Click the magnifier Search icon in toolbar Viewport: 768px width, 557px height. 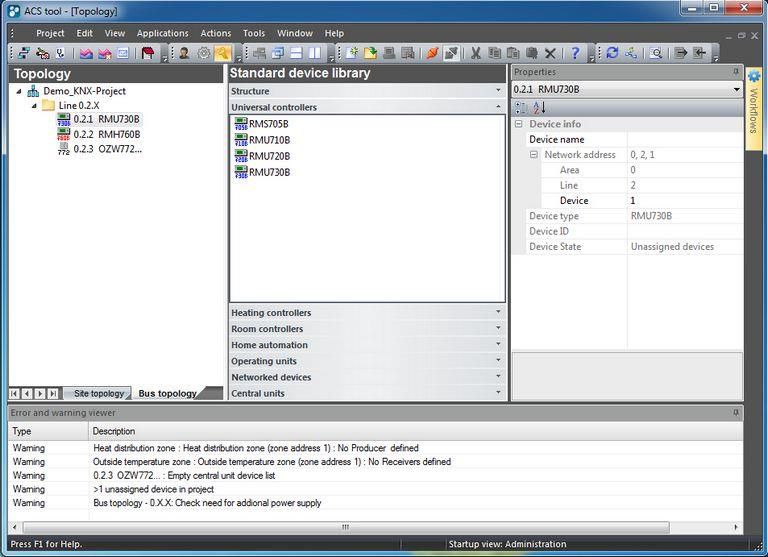656,53
